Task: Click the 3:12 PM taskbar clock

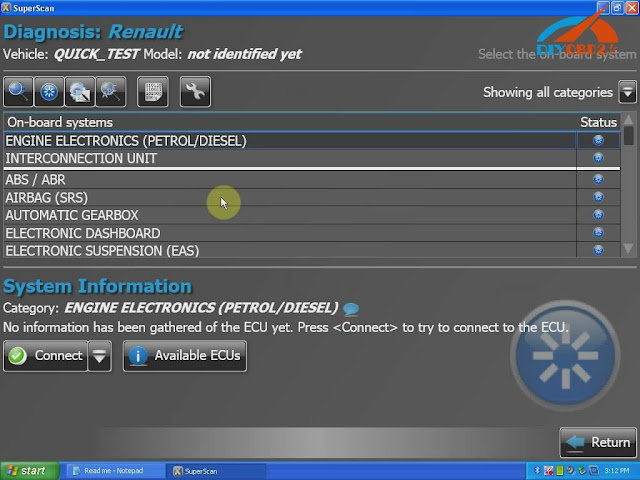Action: coord(617,471)
